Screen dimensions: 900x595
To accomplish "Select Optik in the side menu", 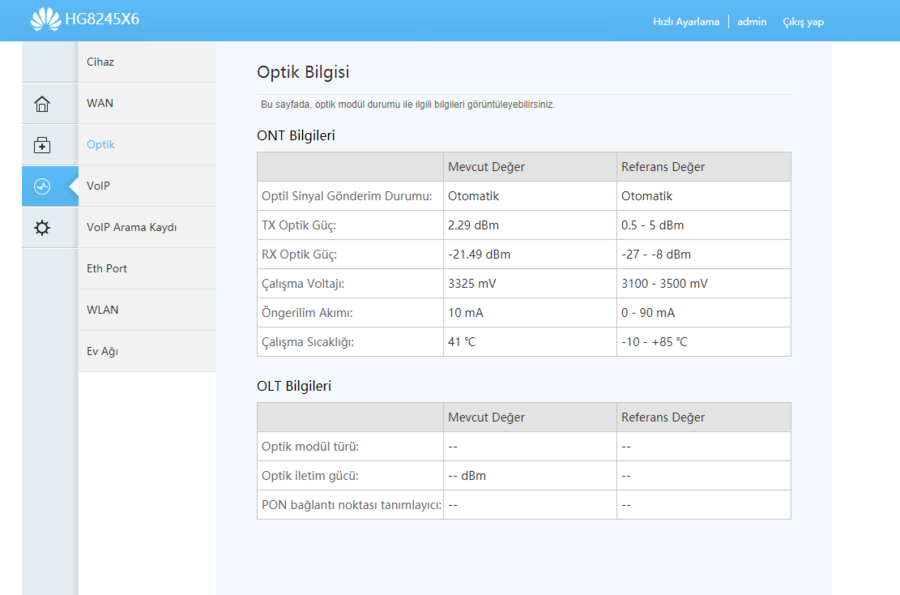I will [x=101, y=144].
